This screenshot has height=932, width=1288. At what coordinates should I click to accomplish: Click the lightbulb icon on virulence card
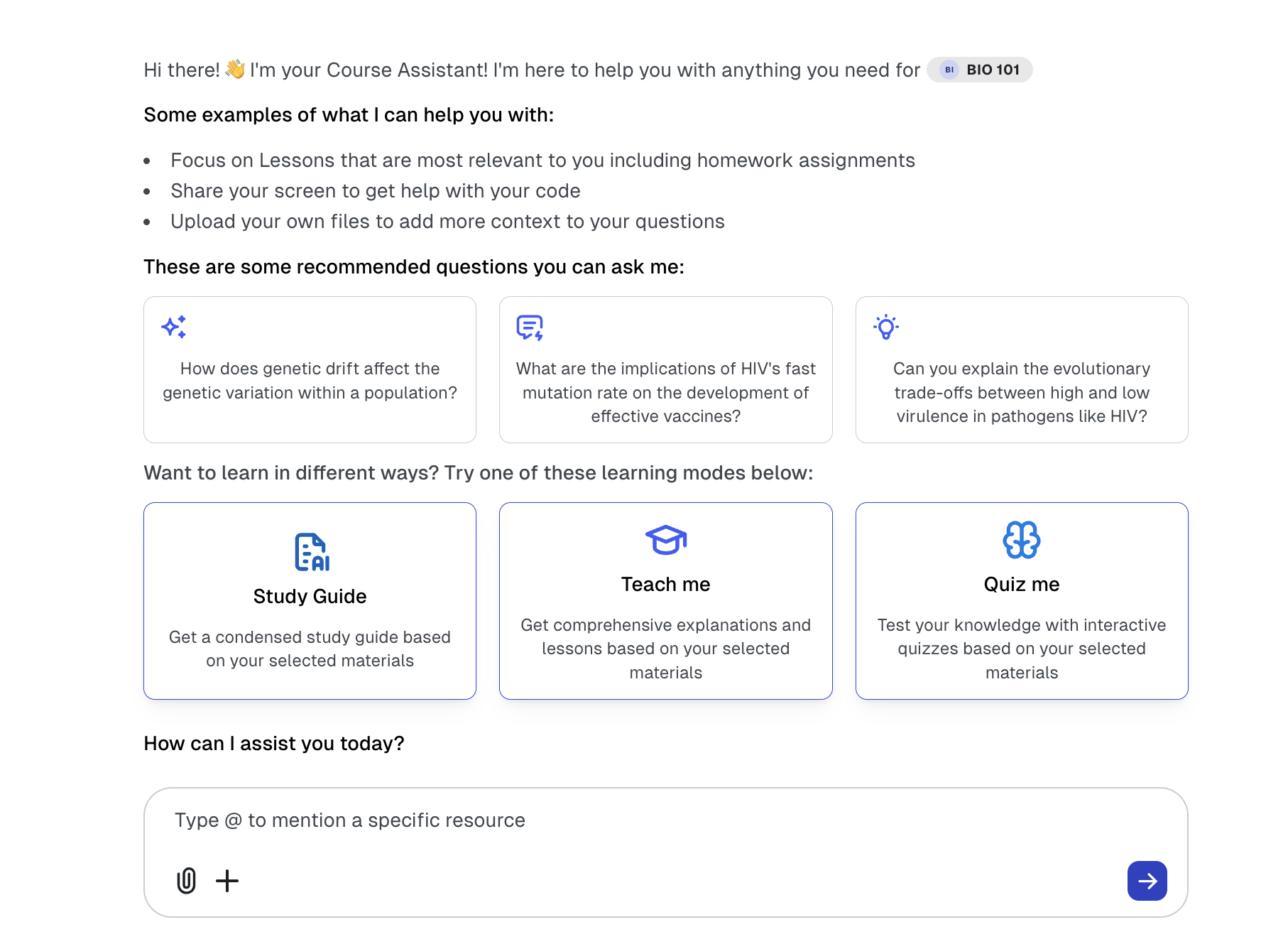(x=886, y=327)
